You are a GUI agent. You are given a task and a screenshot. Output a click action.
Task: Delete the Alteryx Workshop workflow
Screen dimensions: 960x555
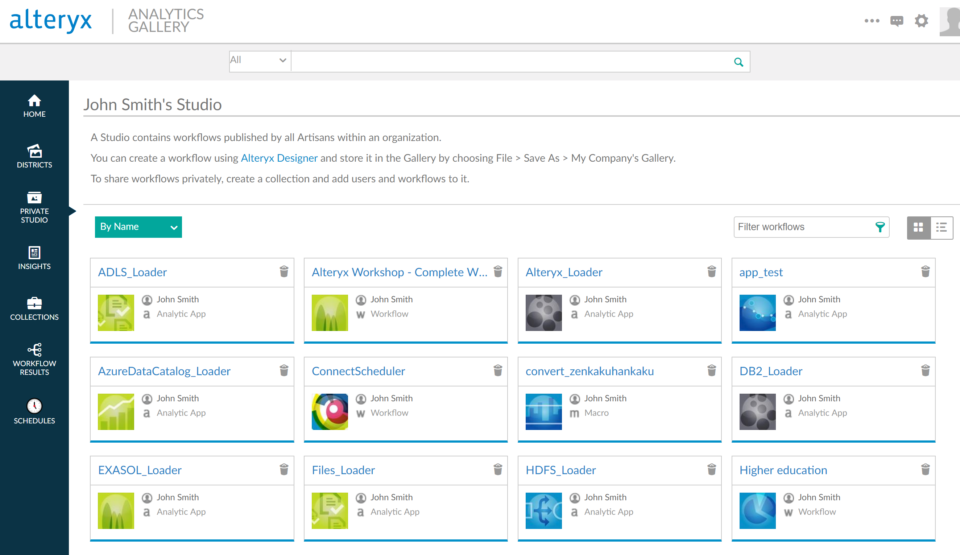pos(498,271)
